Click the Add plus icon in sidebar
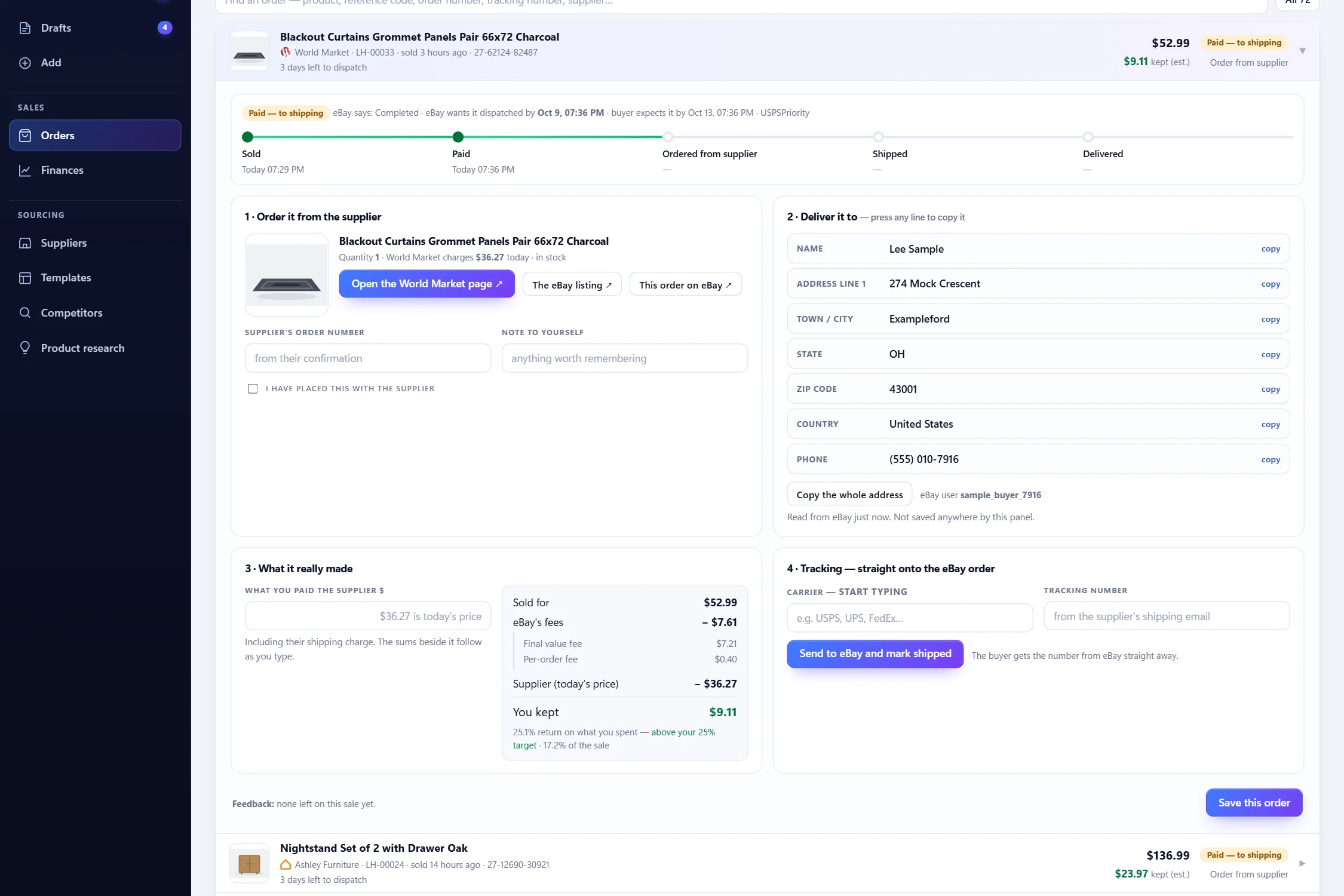The height and width of the screenshot is (896, 1344). [x=25, y=63]
